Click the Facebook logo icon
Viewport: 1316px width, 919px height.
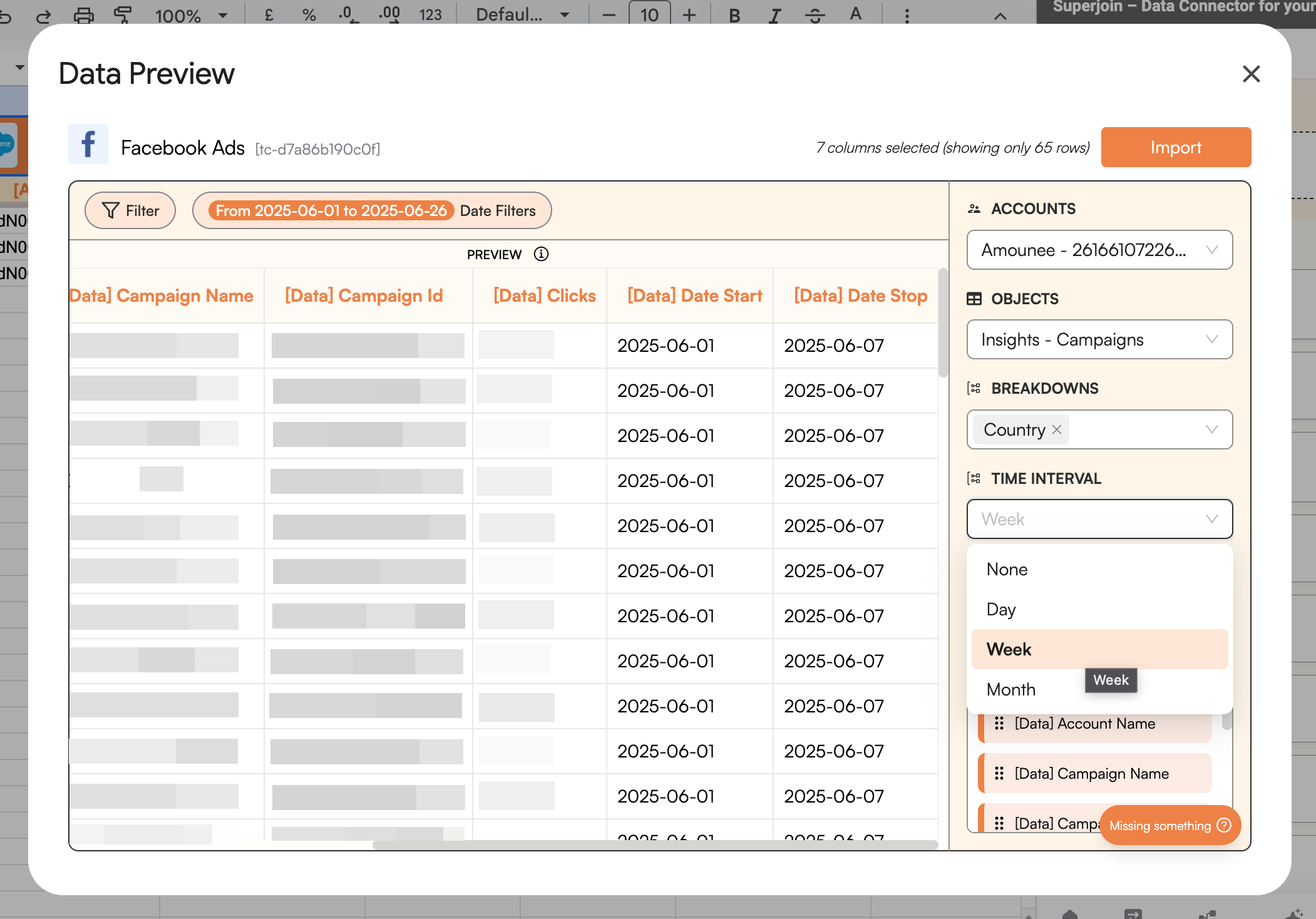[88, 145]
